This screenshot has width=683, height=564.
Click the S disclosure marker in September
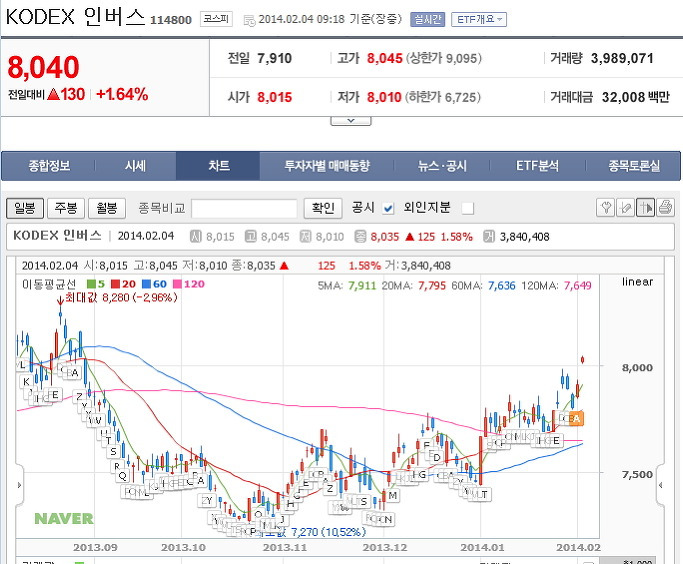[x=113, y=451]
